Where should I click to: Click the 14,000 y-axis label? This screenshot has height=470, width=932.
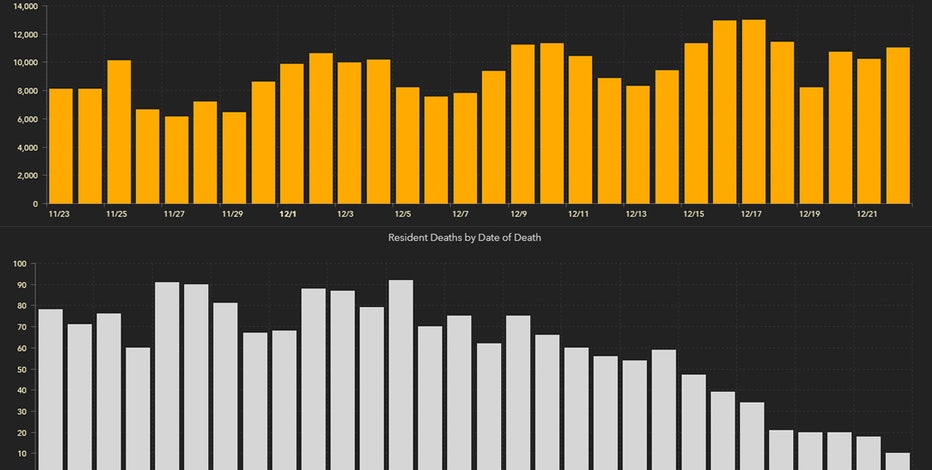pos(26,7)
